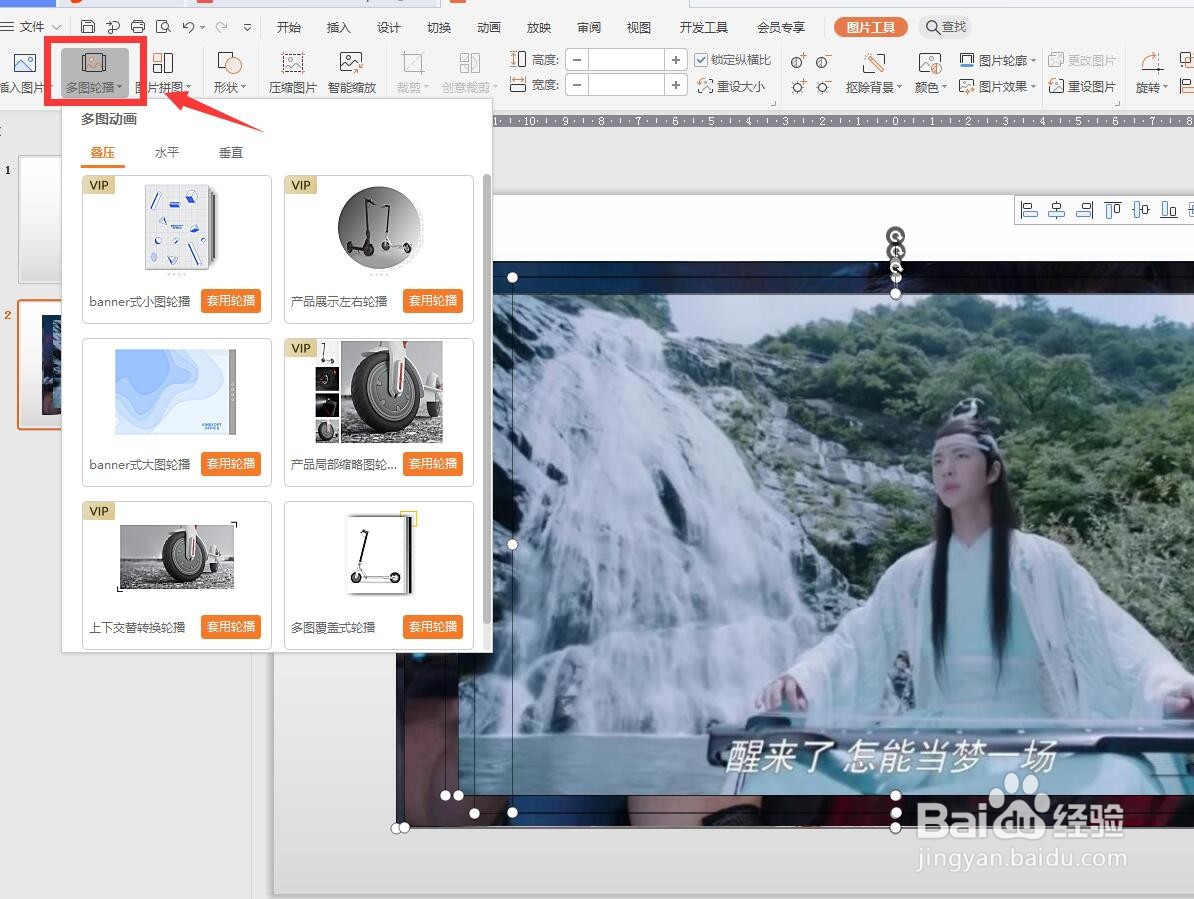1194x899 pixels.
Task: Switch to the 开发工具 Developer tab
Action: [x=704, y=27]
